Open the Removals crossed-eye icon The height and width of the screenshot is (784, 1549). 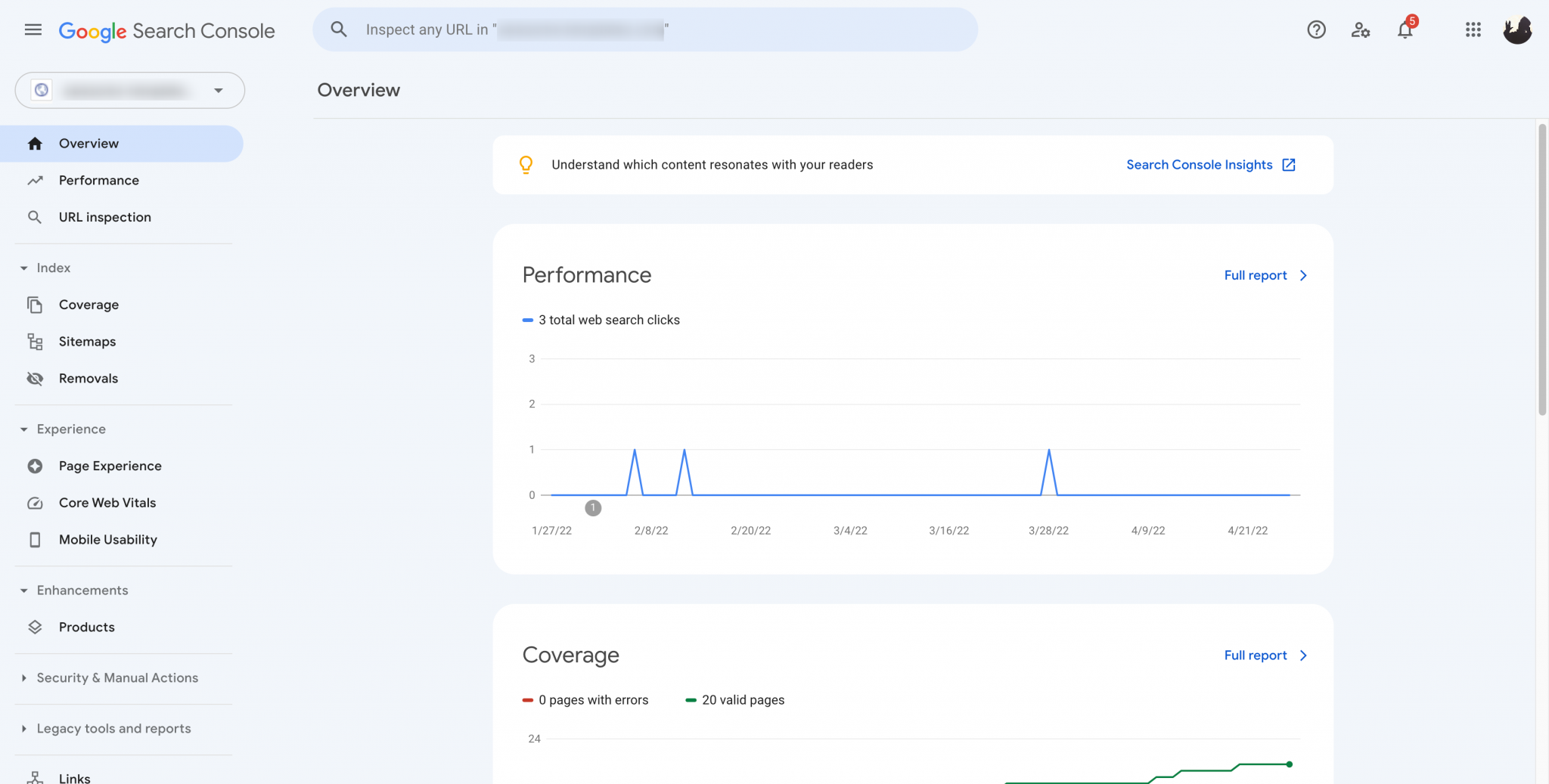(35, 378)
